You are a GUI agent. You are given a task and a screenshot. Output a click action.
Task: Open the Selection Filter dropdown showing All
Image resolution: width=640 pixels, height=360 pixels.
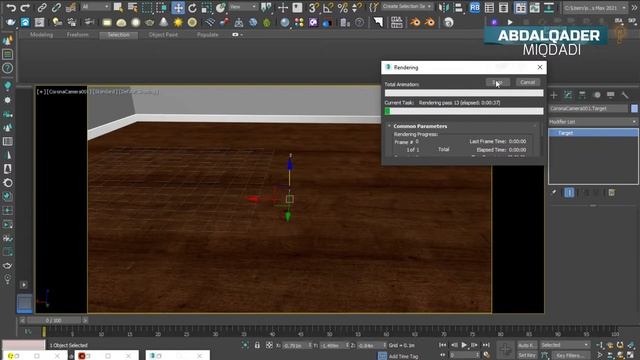click(95, 7)
